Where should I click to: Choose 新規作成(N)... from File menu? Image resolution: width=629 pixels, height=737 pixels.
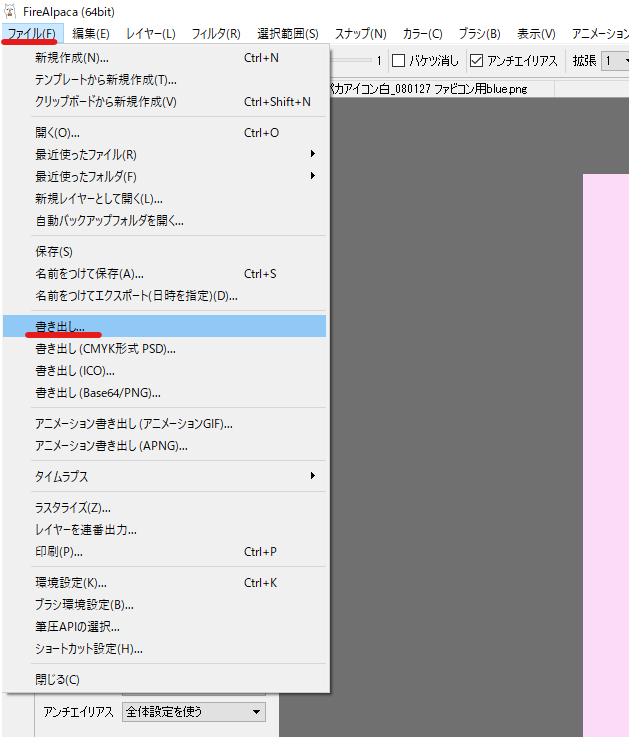[x=164, y=58]
